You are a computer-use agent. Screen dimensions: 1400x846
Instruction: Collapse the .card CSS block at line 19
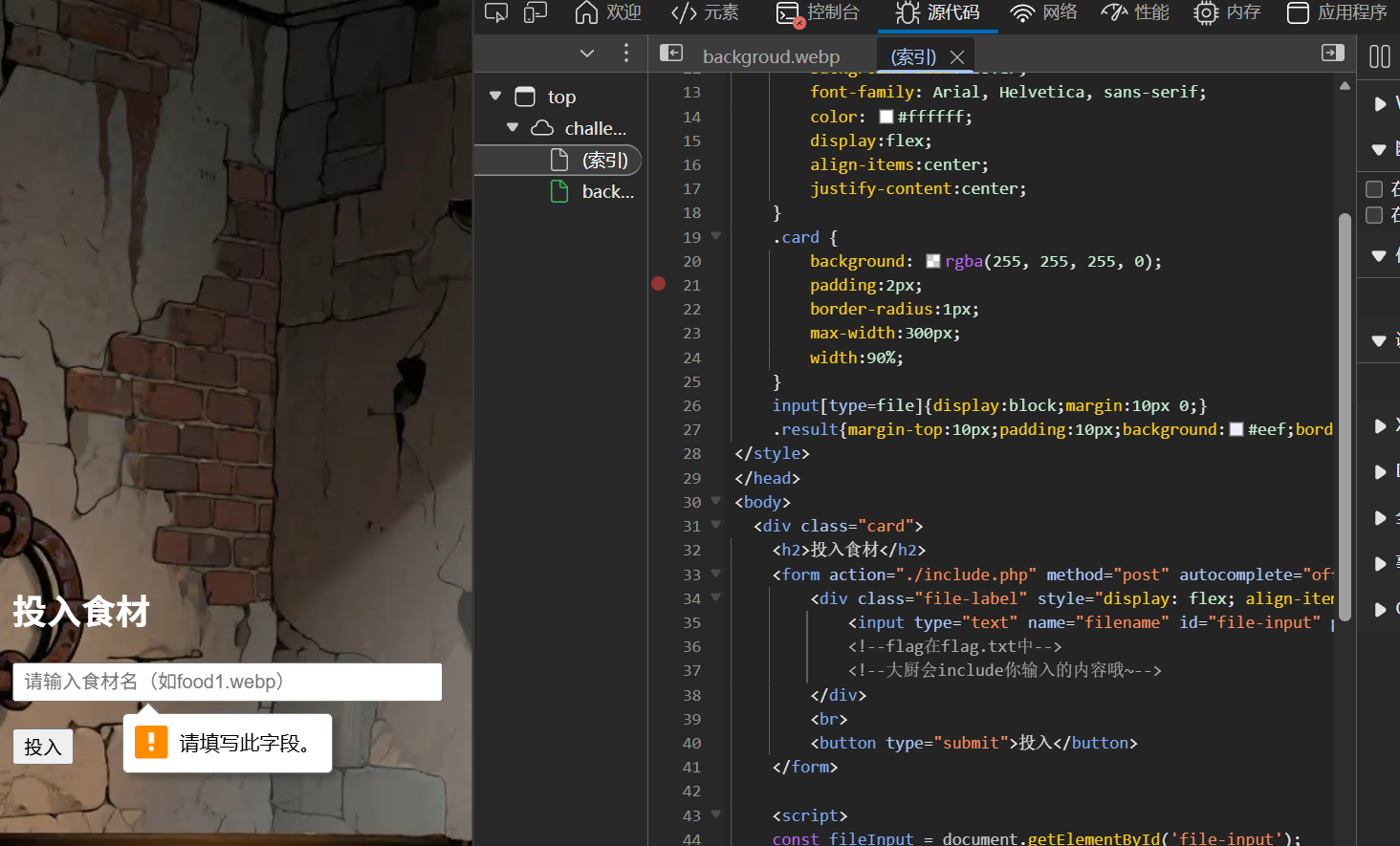pyautogui.click(x=715, y=236)
